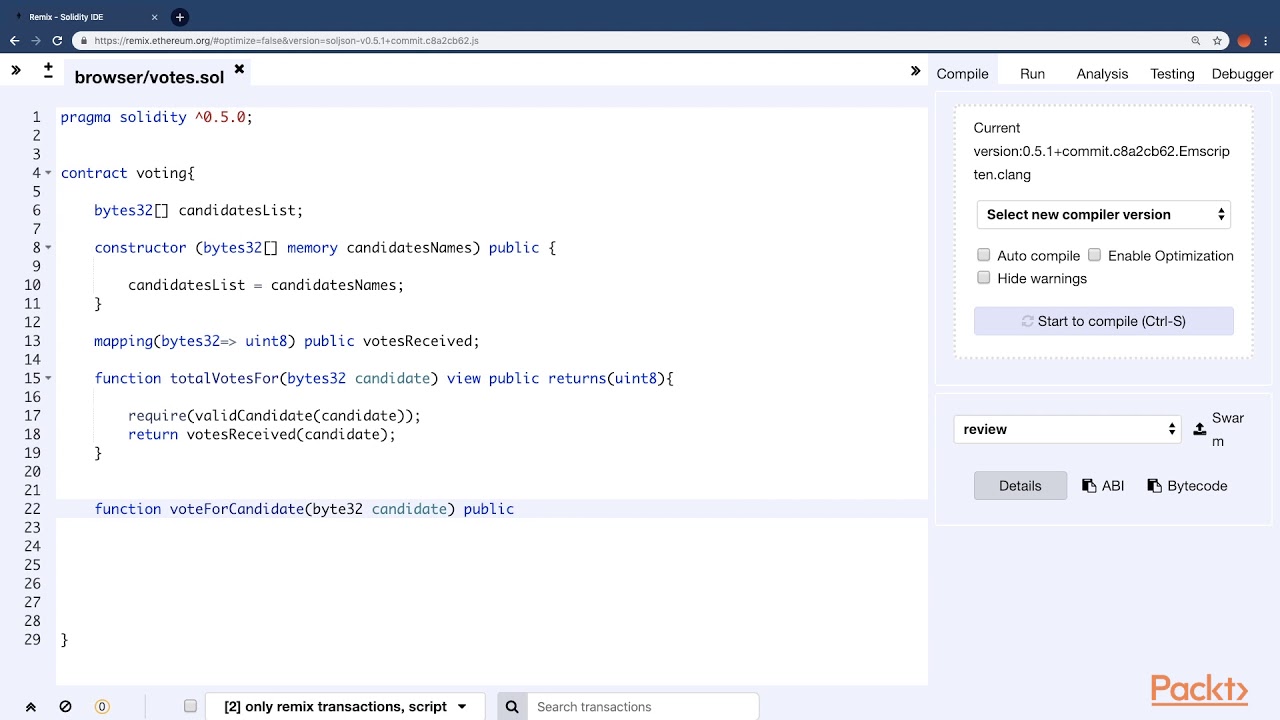Place cursor at end of line 22
The width and height of the screenshot is (1280, 720).
(516, 509)
